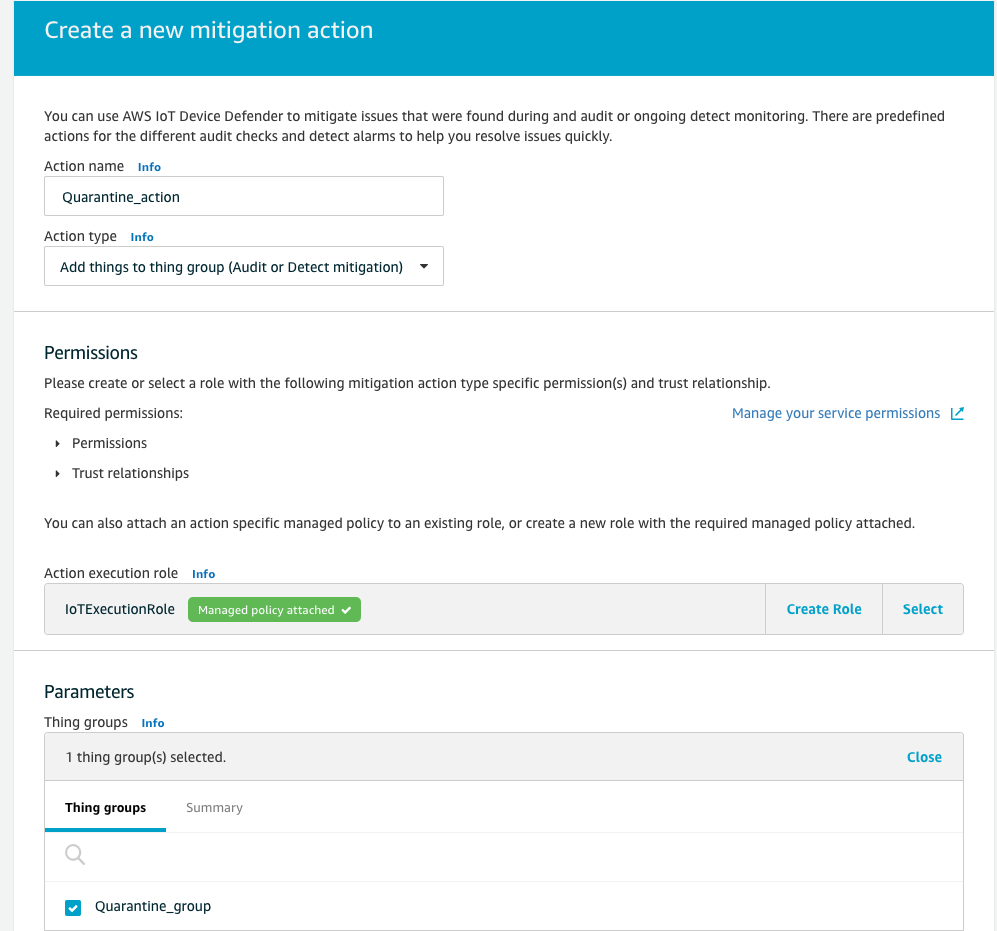997x931 pixels.
Task: Click the checkmark on the Managed policy badge
Action: pos(347,609)
